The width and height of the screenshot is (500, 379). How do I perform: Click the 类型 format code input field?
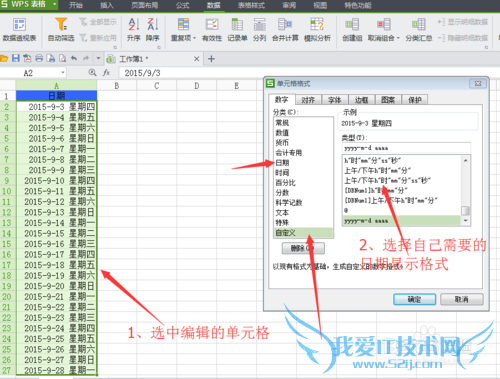pos(406,148)
